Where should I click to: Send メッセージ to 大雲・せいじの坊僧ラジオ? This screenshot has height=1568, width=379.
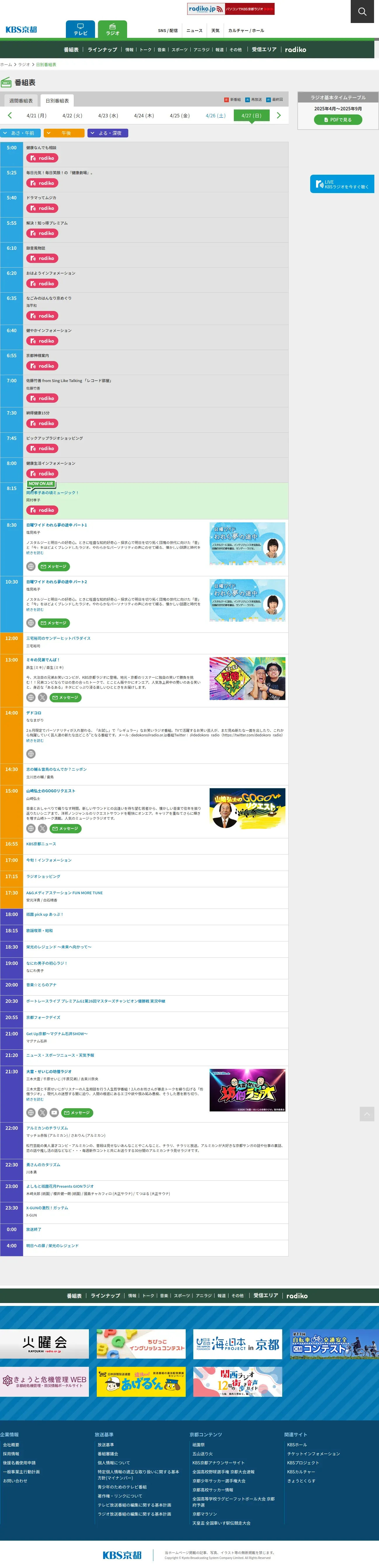(x=77, y=1113)
